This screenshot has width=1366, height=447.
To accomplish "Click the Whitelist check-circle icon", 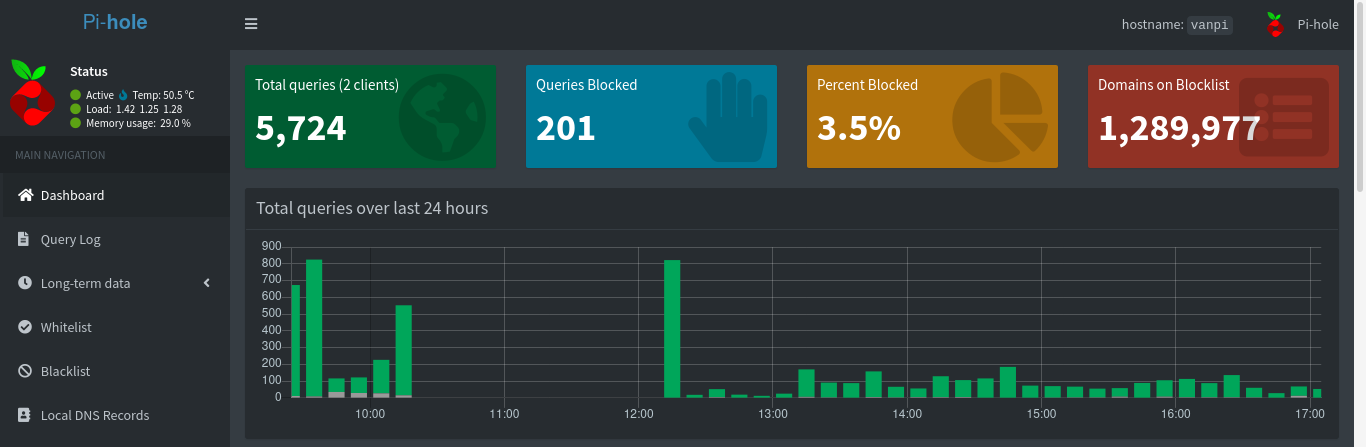I will (25, 327).
